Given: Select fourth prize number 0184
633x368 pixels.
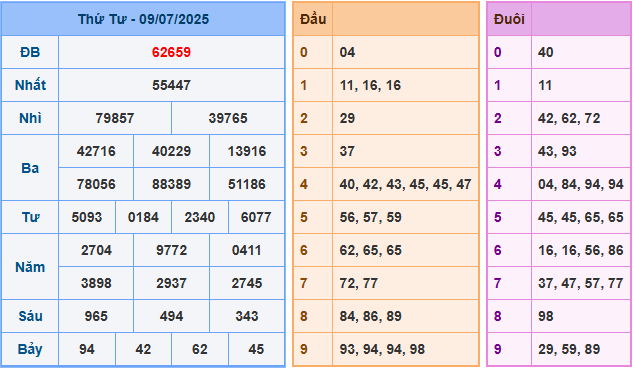Looking at the screenshot, I should [143, 217].
